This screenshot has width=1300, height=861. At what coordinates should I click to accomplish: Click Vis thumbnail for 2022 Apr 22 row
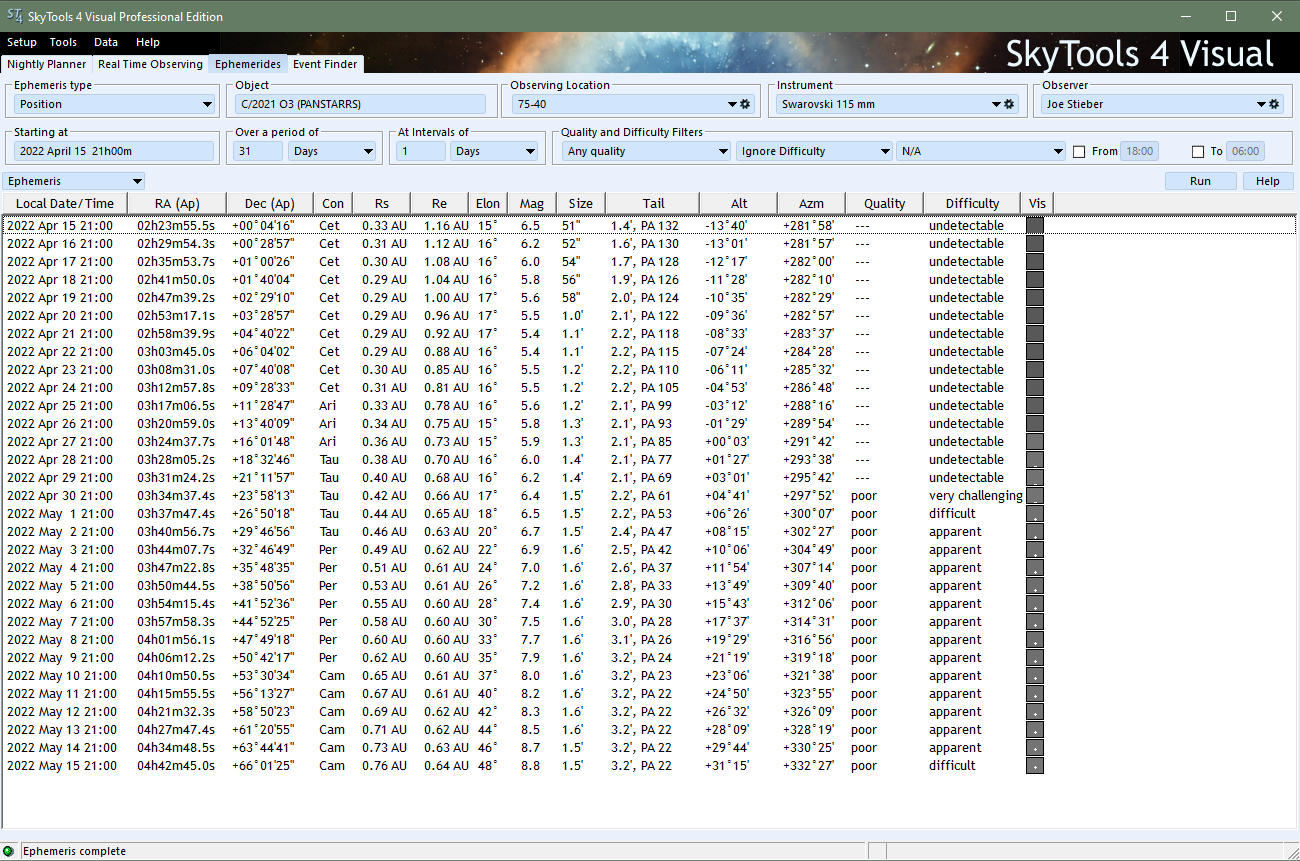tap(1035, 352)
